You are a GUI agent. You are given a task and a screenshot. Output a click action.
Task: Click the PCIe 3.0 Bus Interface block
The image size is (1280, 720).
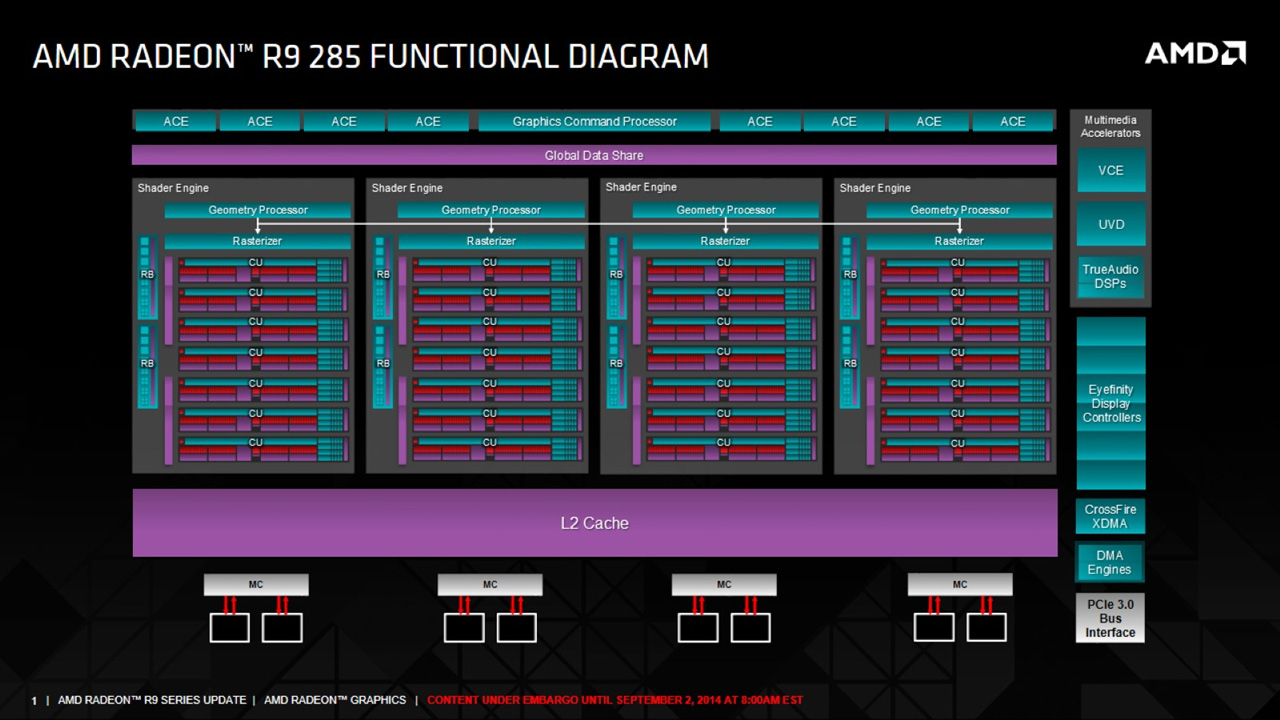pos(1110,619)
